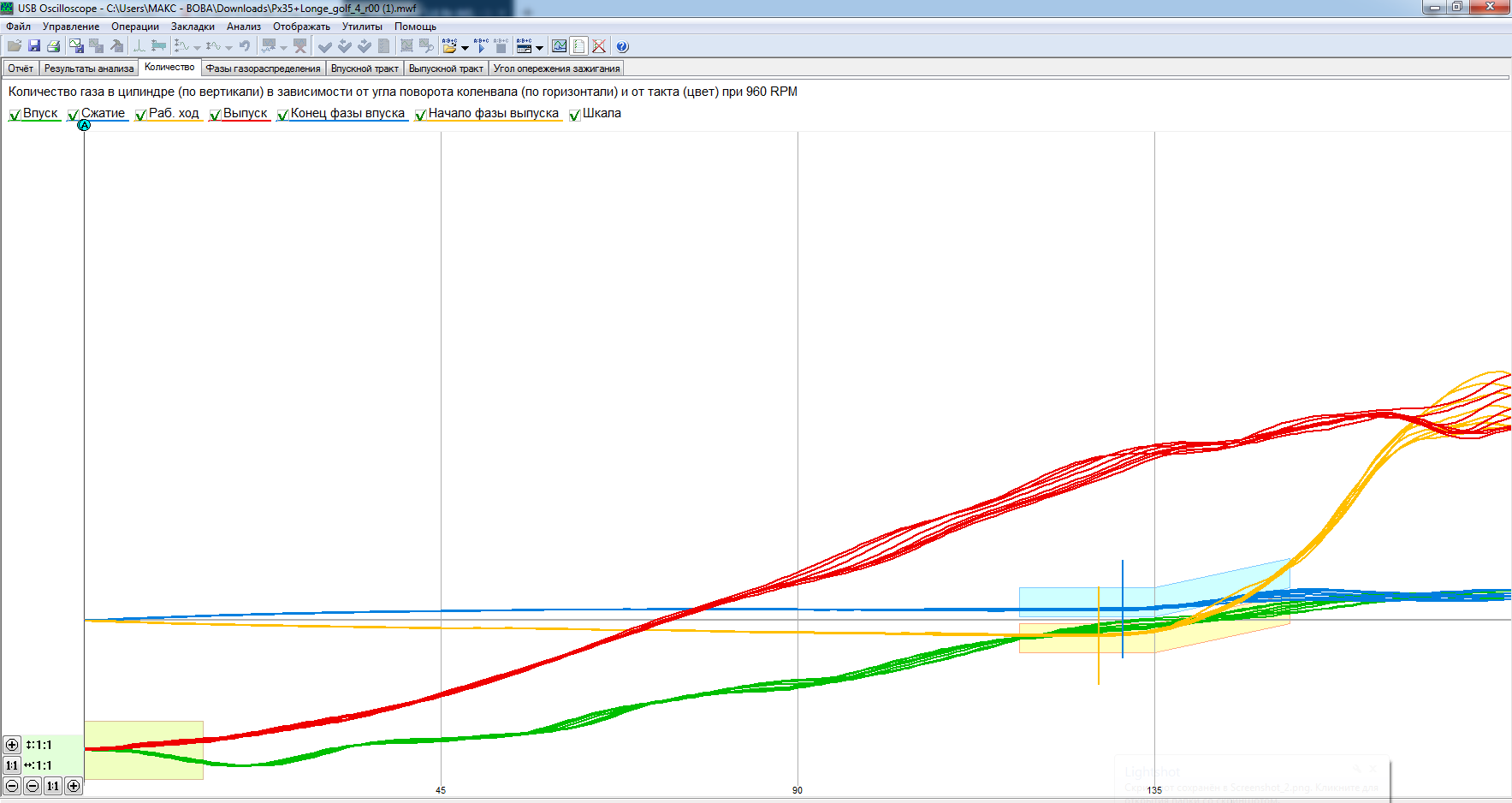Reset horizontal scale with bottom-row 1:1 button
1512x803 pixels.
[53, 786]
